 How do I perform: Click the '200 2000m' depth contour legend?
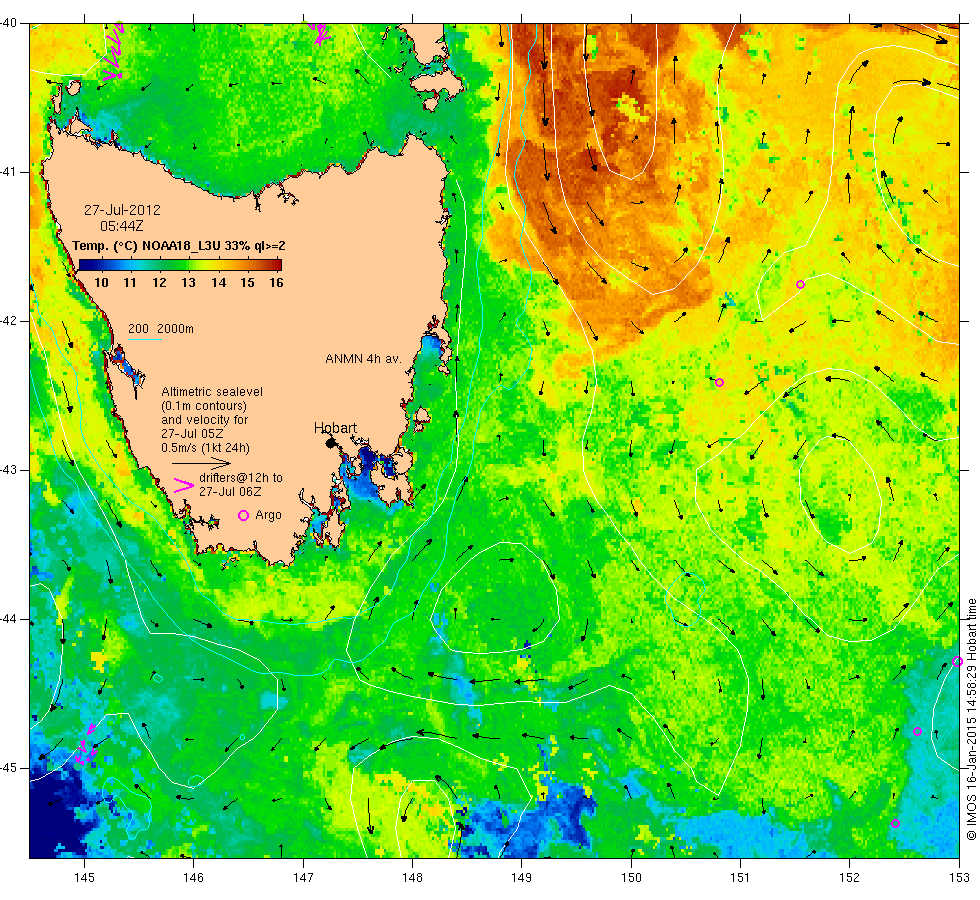pyautogui.click(x=161, y=329)
